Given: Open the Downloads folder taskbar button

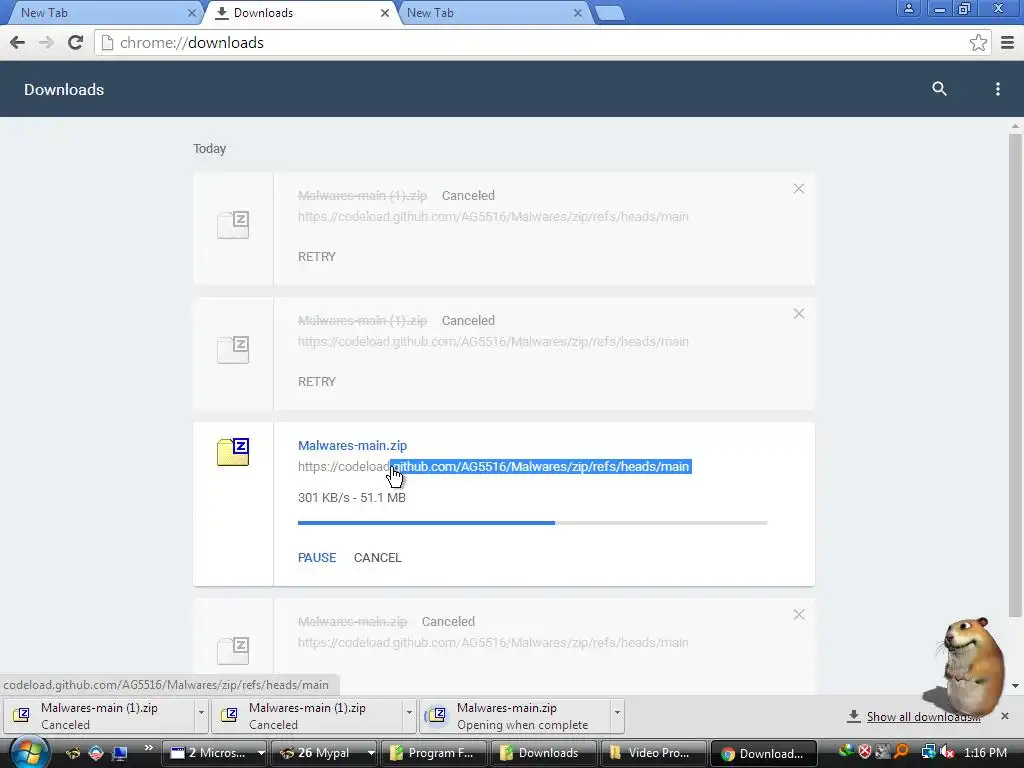Looking at the screenshot, I should (543, 753).
